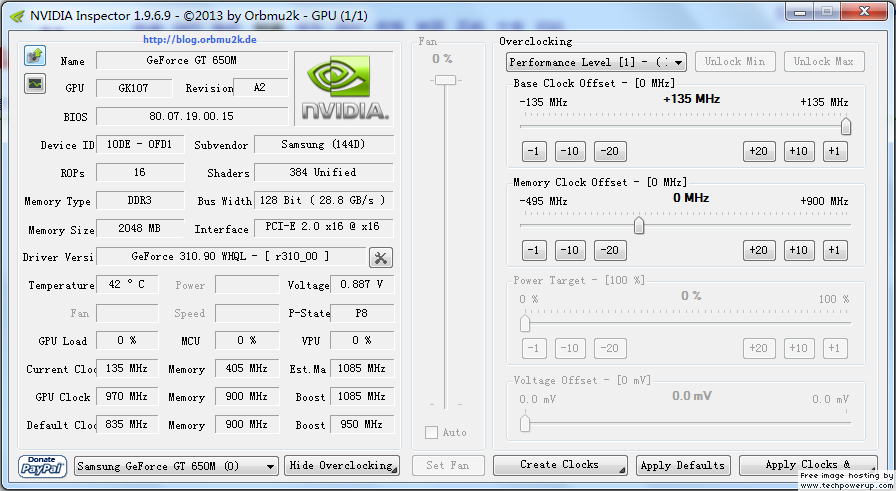The image size is (896, 491).
Task: Click the Revision value A2
Action: [260, 88]
